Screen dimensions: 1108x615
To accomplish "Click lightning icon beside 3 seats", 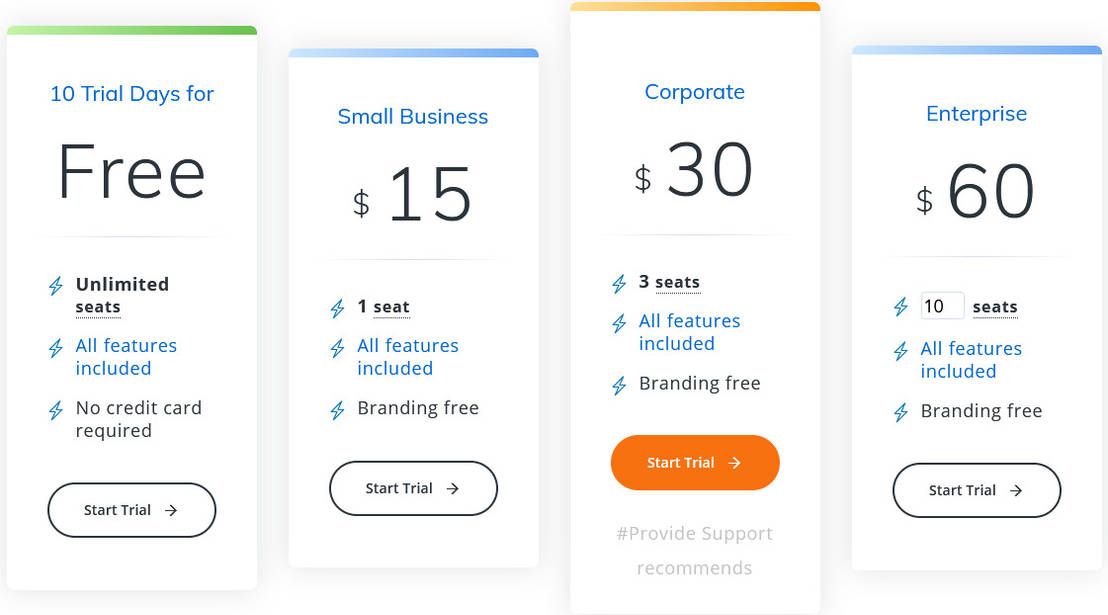I will click(x=620, y=284).
